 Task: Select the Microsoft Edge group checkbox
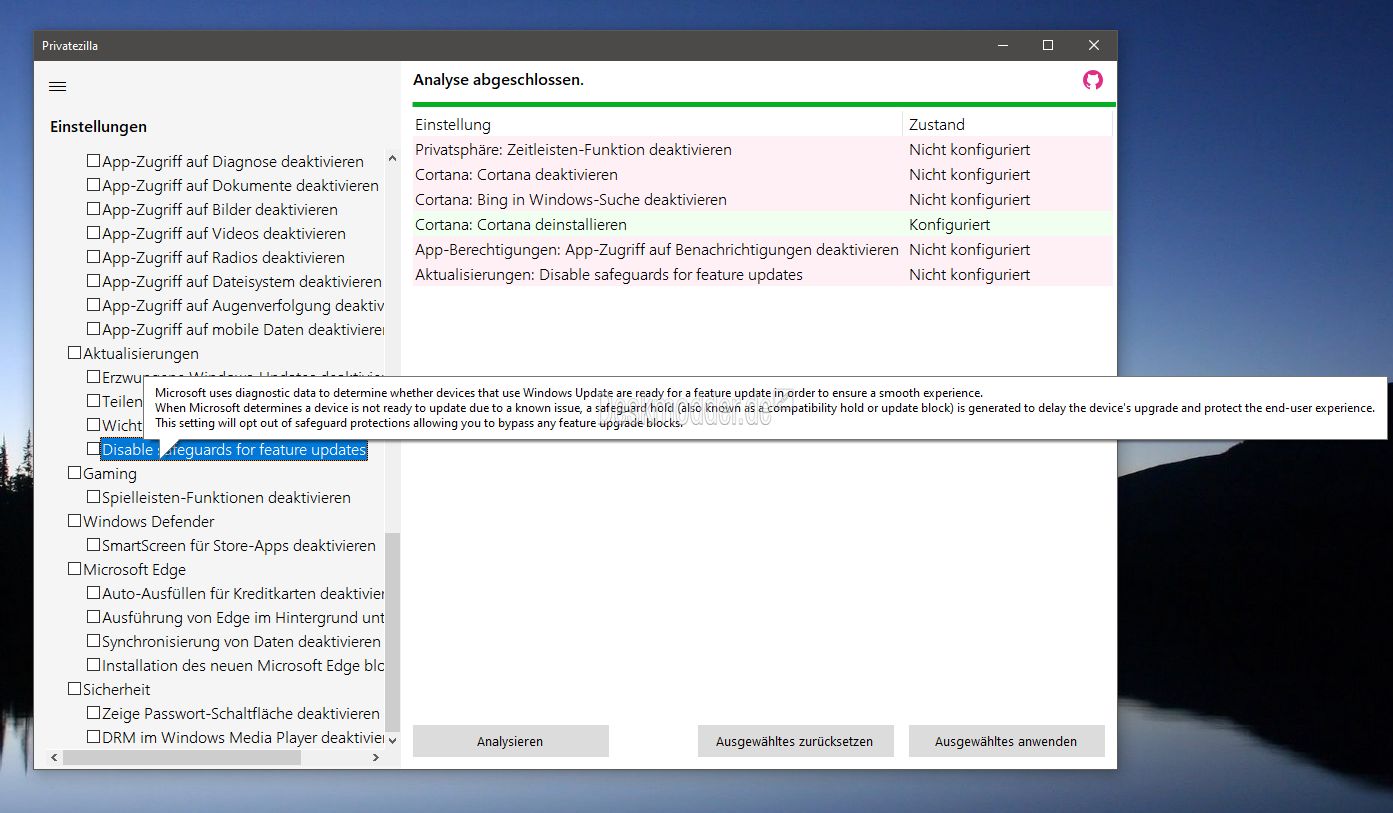coord(74,568)
